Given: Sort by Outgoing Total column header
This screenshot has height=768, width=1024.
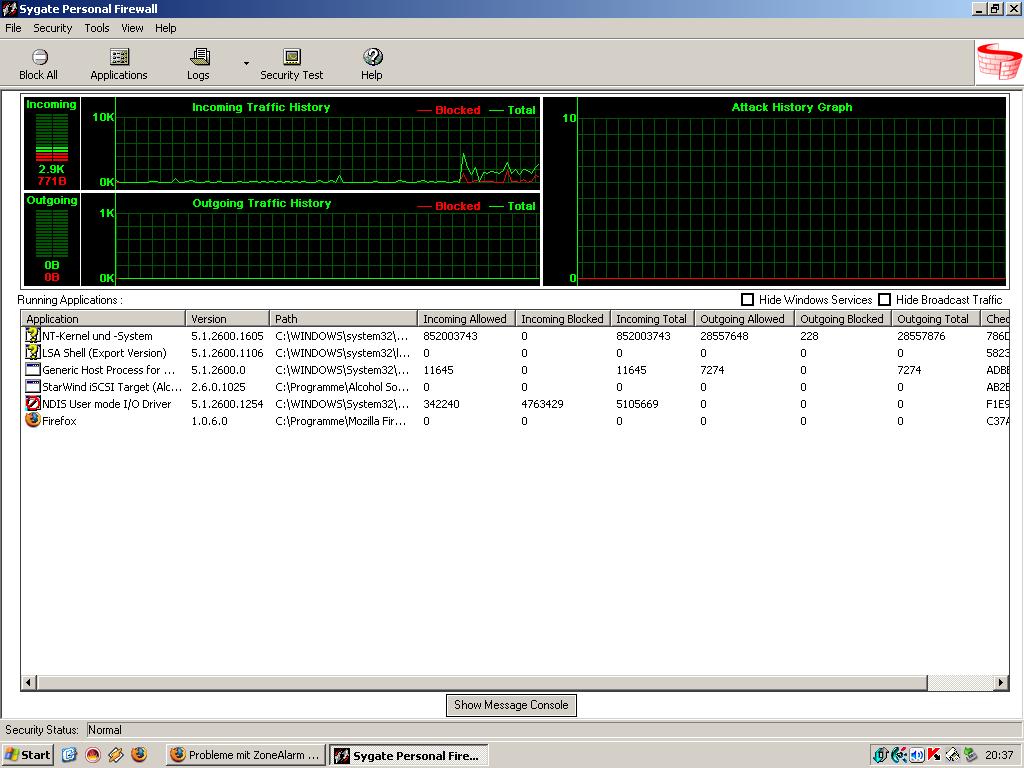Looking at the screenshot, I should 935,319.
